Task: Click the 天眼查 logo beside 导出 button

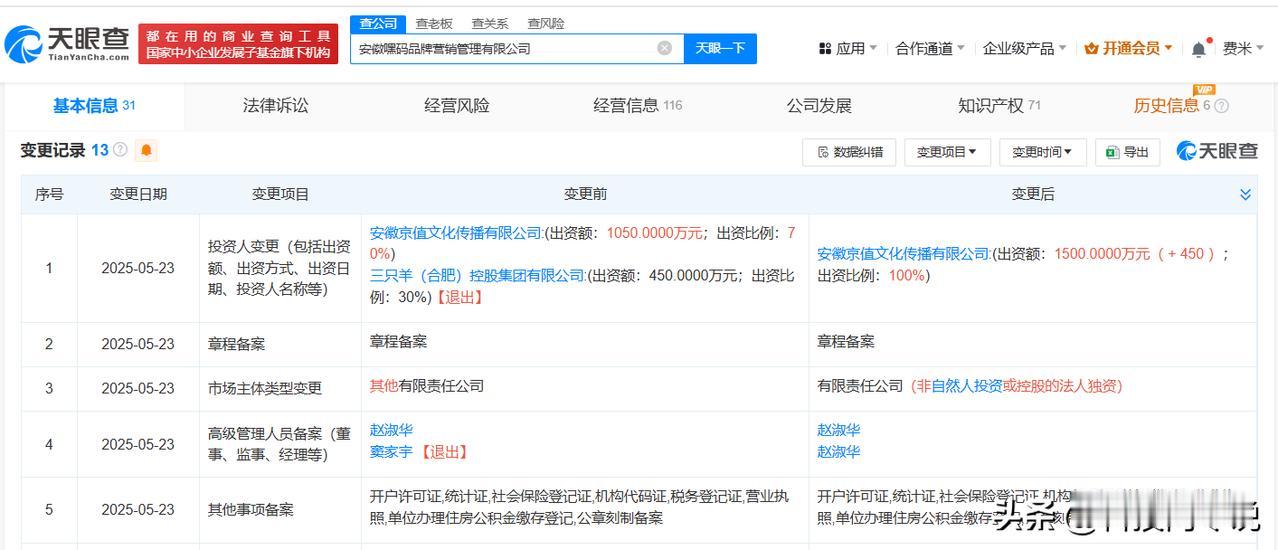Action: 1217,151
